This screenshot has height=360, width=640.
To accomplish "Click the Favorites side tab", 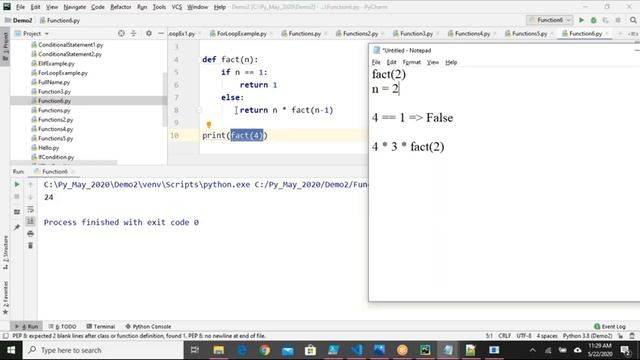I will point(5,298).
